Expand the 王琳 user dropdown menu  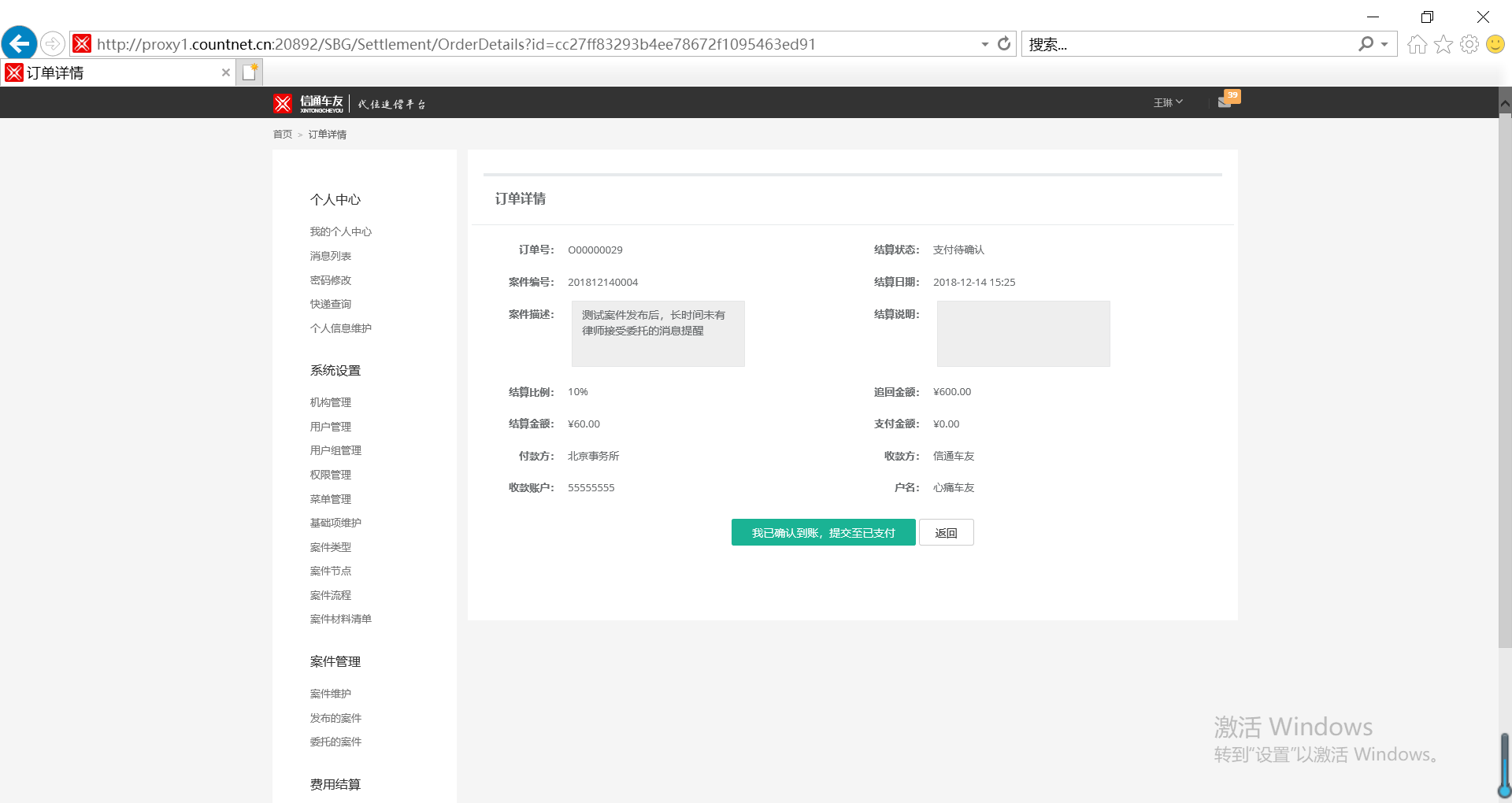click(x=1168, y=102)
